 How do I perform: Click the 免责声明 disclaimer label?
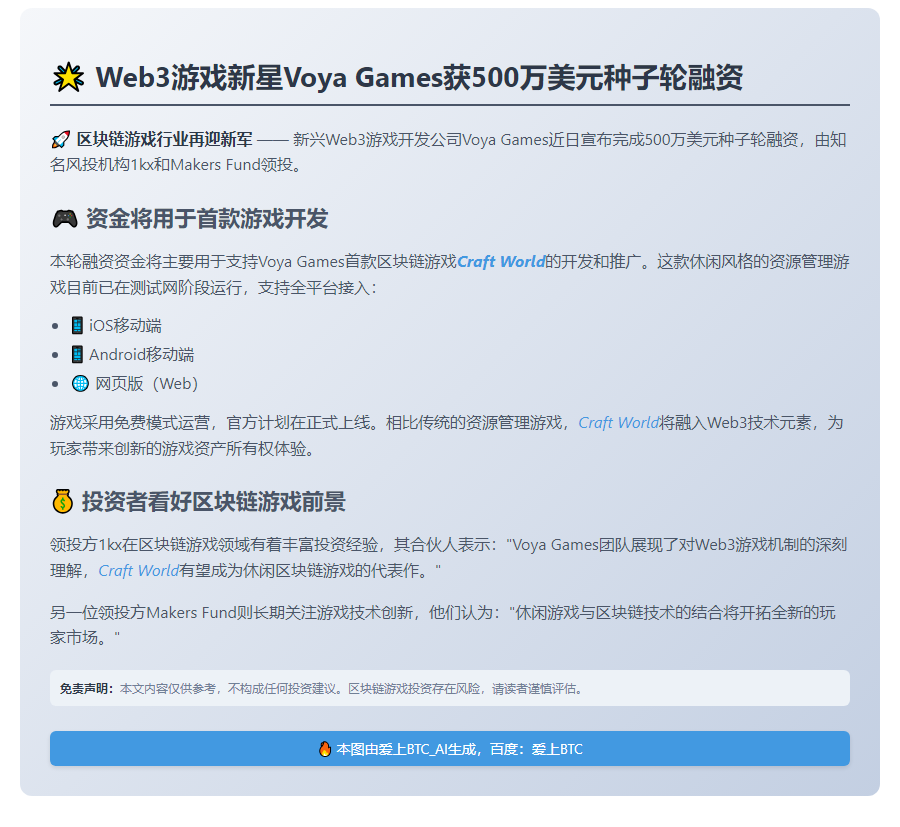[84, 687]
